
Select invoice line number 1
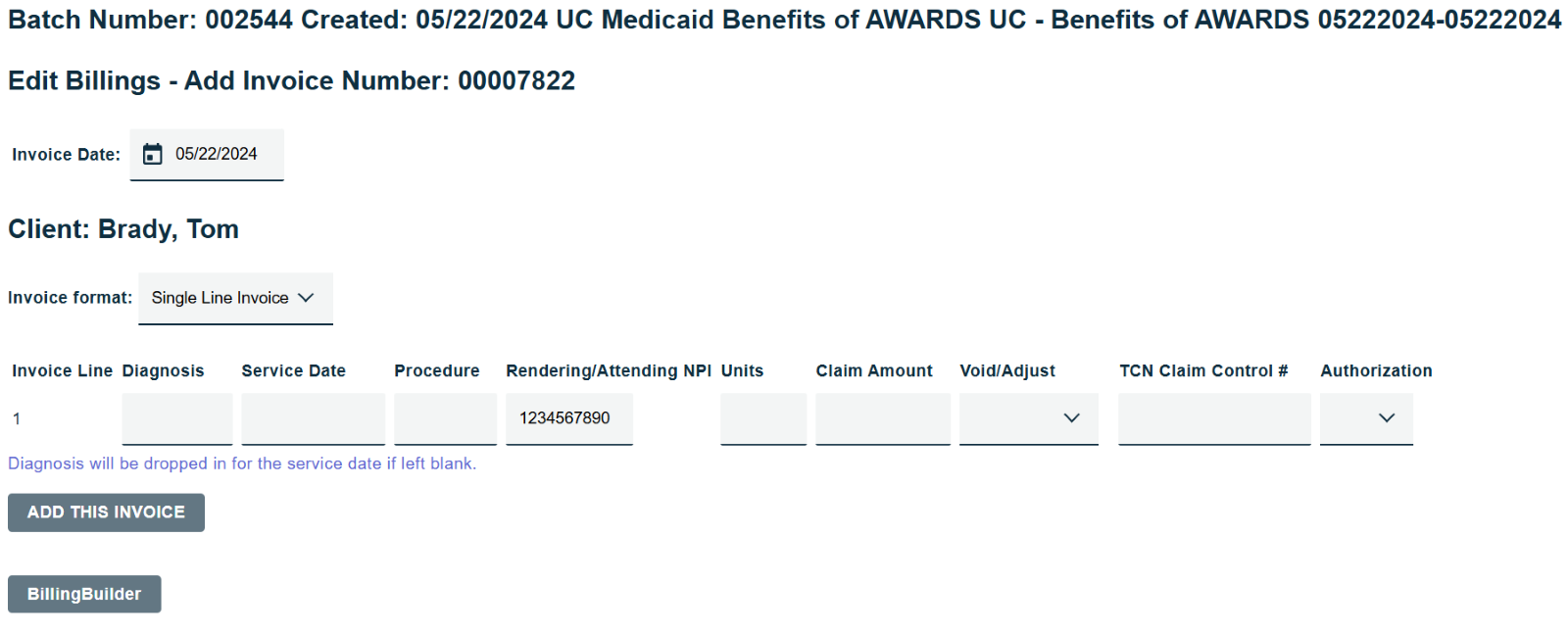[x=17, y=419]
